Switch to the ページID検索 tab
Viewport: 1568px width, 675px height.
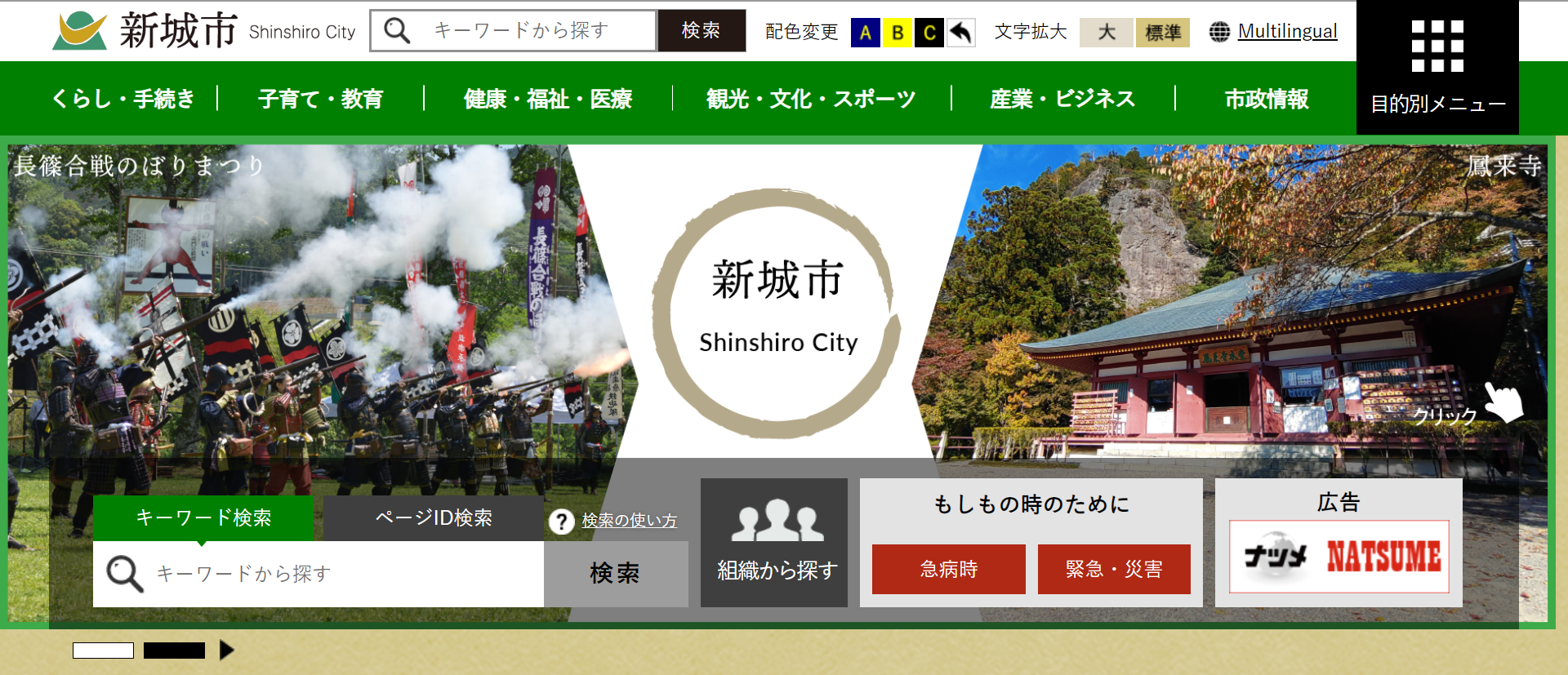434,518
